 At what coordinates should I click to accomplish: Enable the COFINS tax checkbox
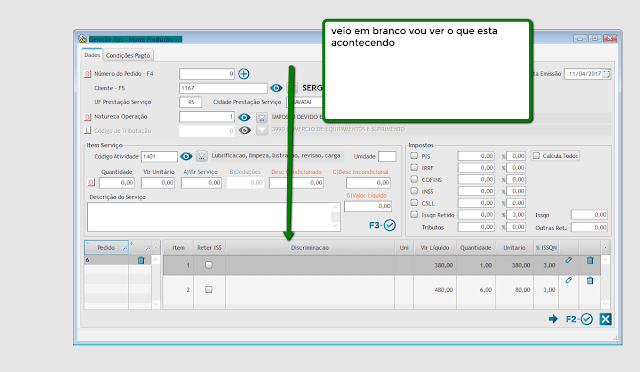414,179
